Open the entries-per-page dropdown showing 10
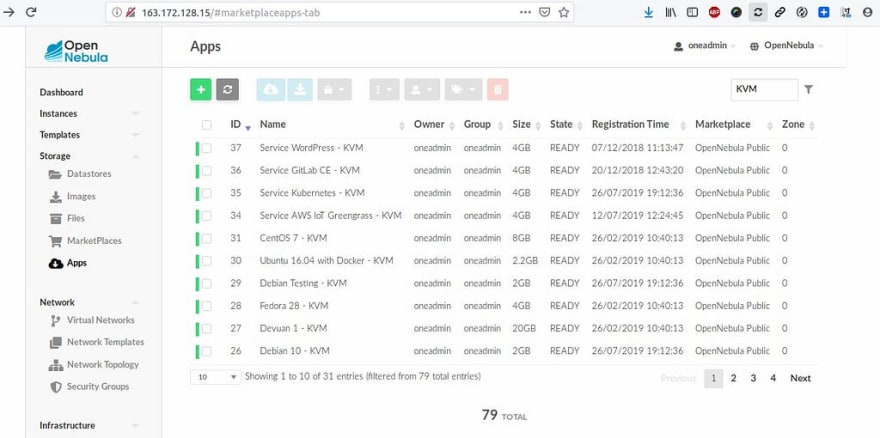The image size is (880, 438). tap(216, 377)
